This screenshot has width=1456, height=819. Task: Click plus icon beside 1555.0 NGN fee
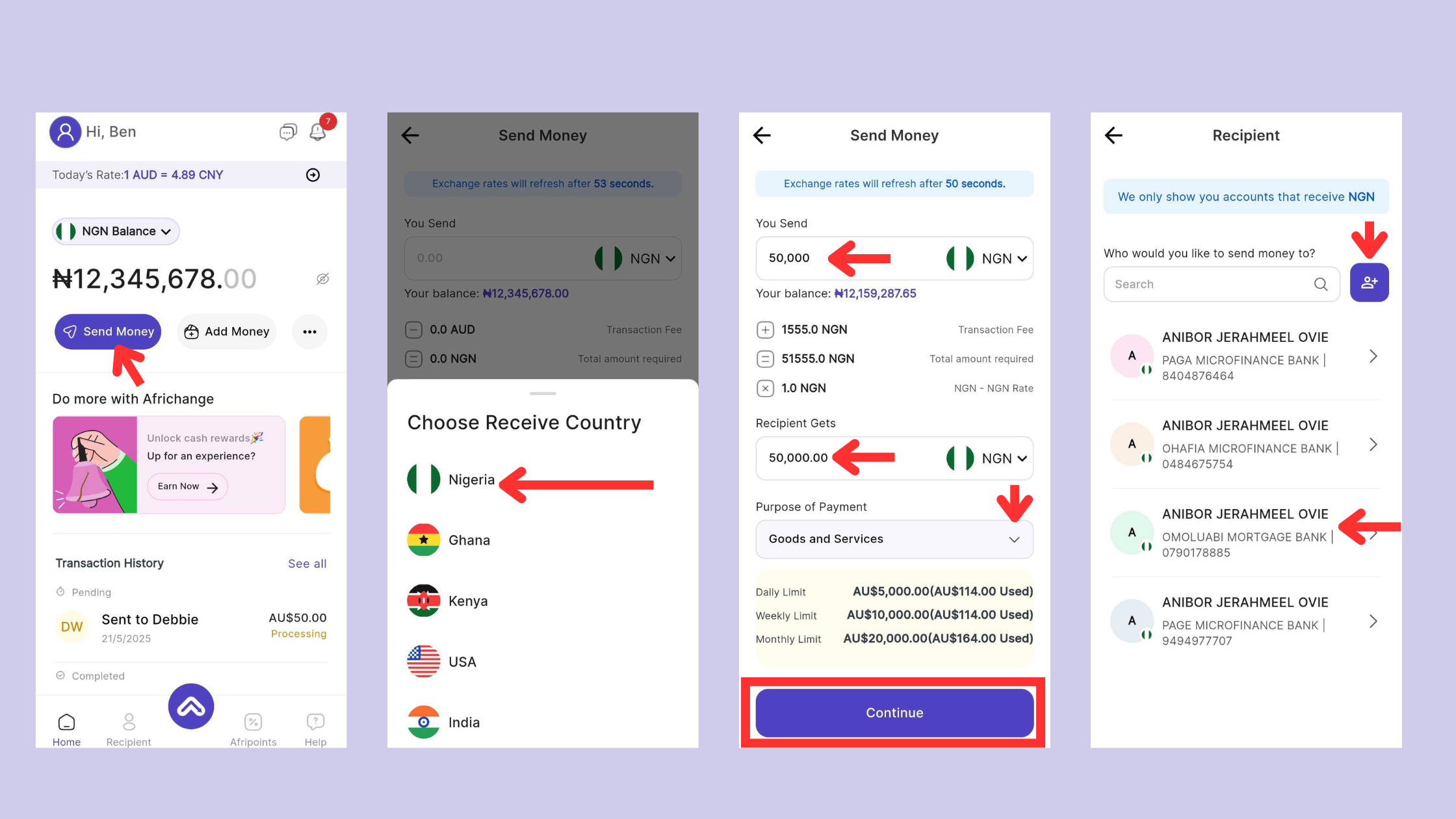(765, 330)
